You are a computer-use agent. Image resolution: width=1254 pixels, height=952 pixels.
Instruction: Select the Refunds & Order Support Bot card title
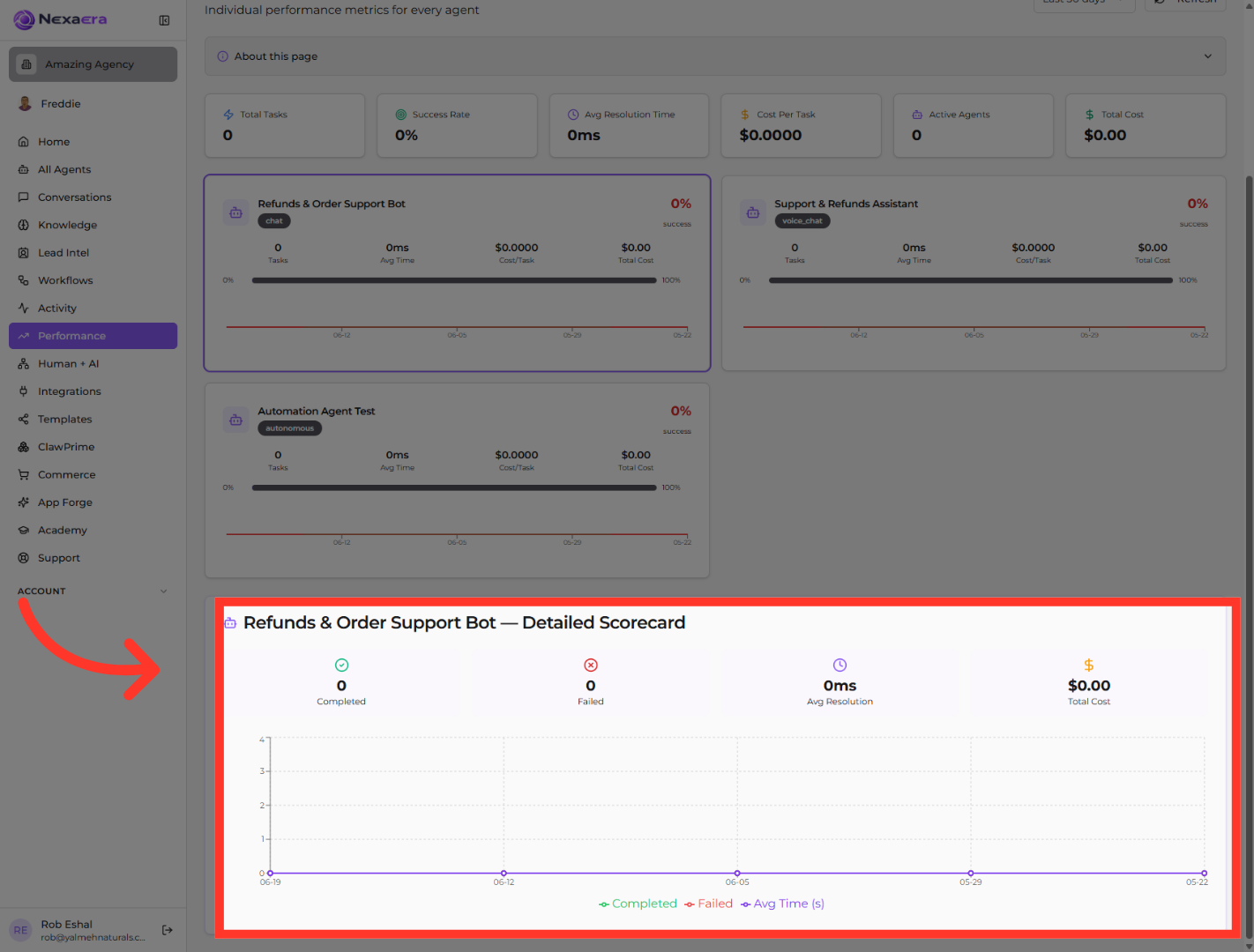pos(332,204)
